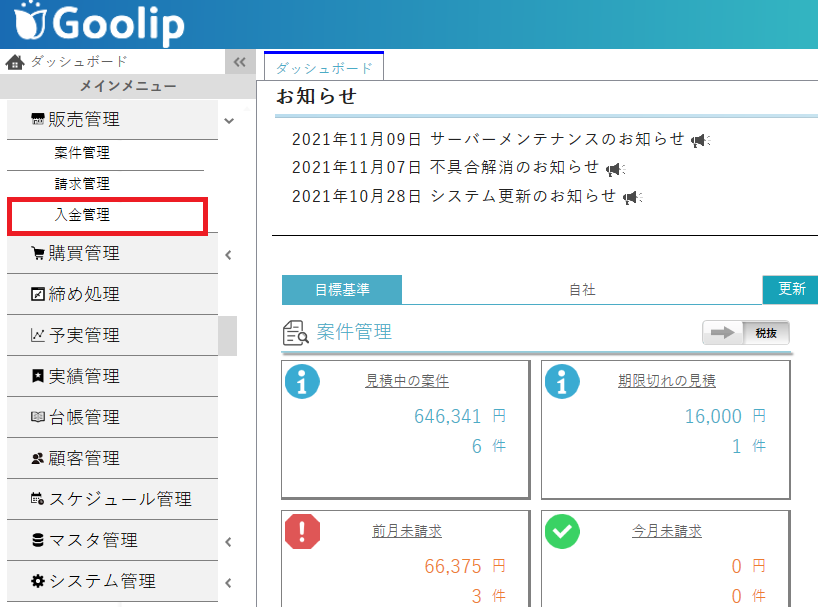This screenshot has width=818, height=607.
Task: Open the 購買管理 menu
Action: 112,253
